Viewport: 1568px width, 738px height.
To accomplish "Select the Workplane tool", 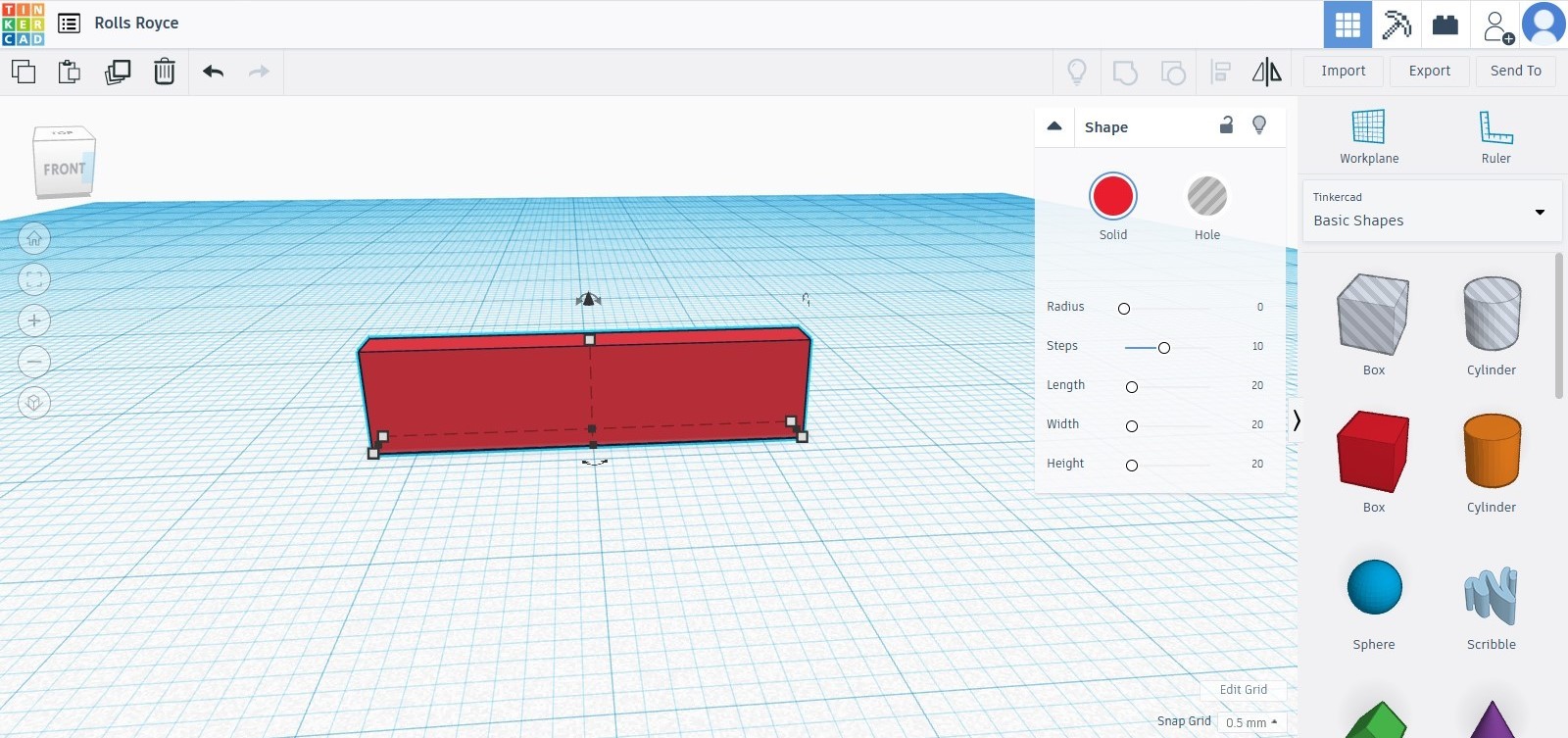I will [x=1369, y=137].
